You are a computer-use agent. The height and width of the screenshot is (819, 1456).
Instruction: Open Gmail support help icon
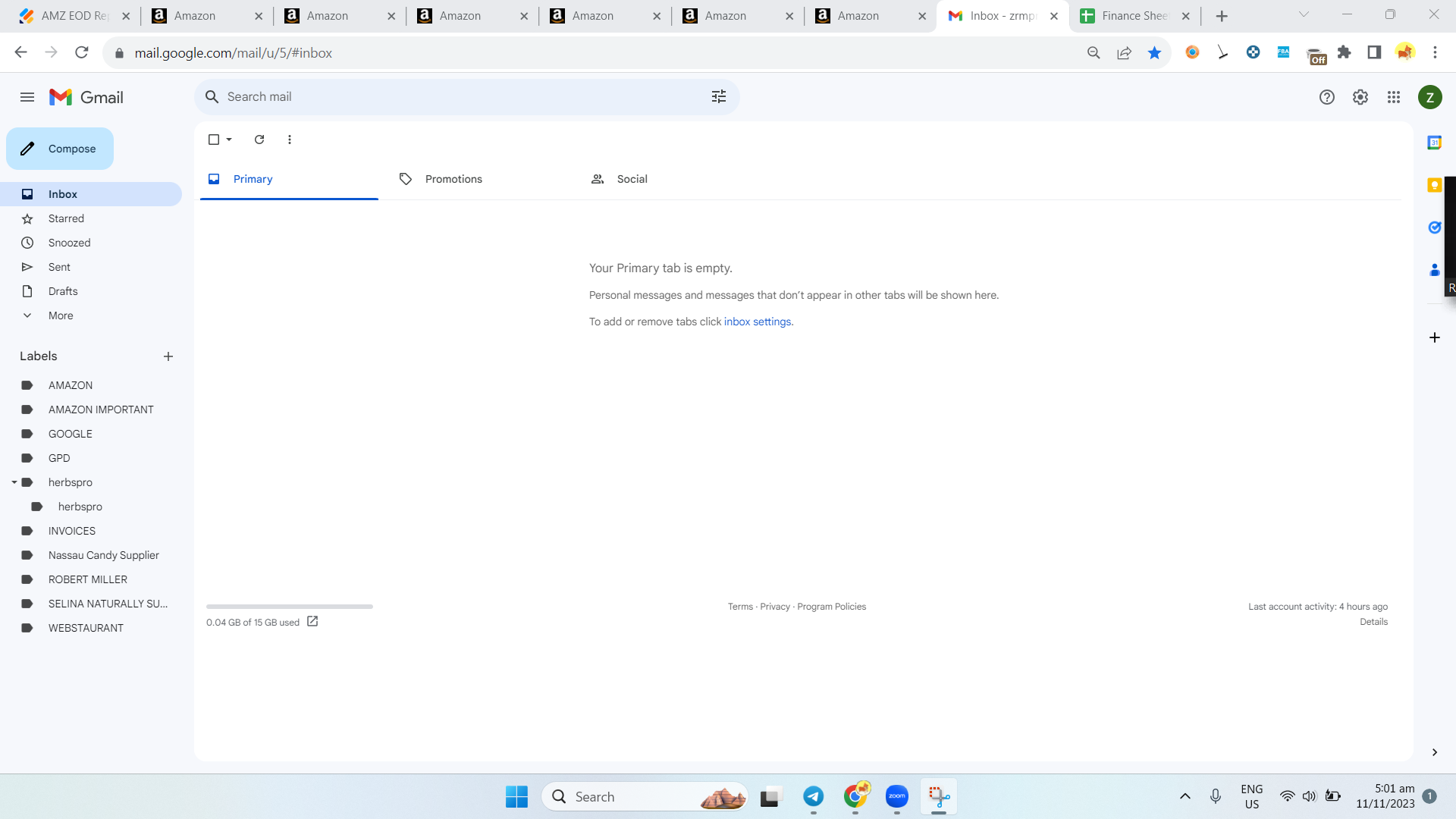(1327, 97)
